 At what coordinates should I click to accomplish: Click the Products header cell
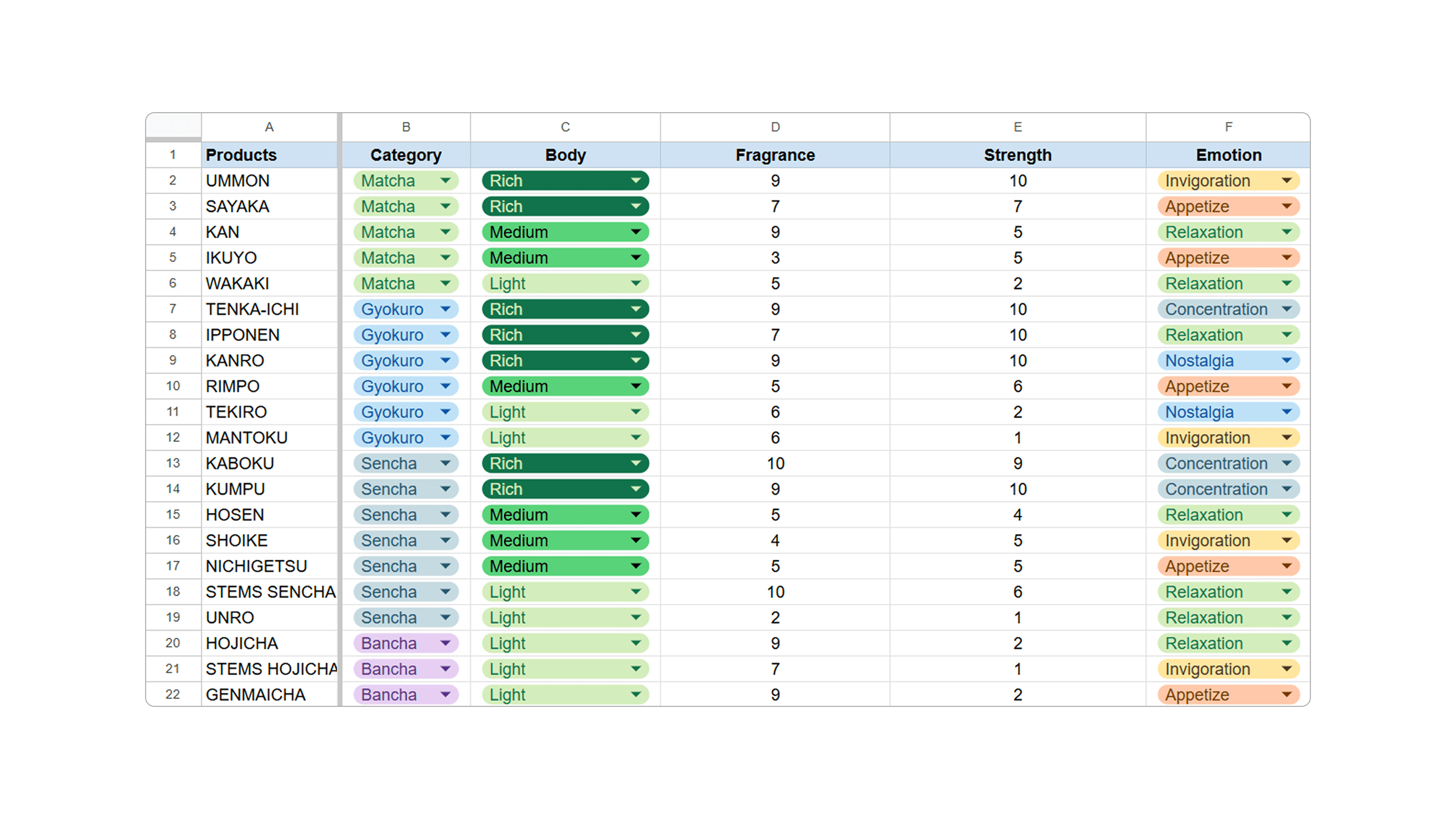tap(270, 155)
